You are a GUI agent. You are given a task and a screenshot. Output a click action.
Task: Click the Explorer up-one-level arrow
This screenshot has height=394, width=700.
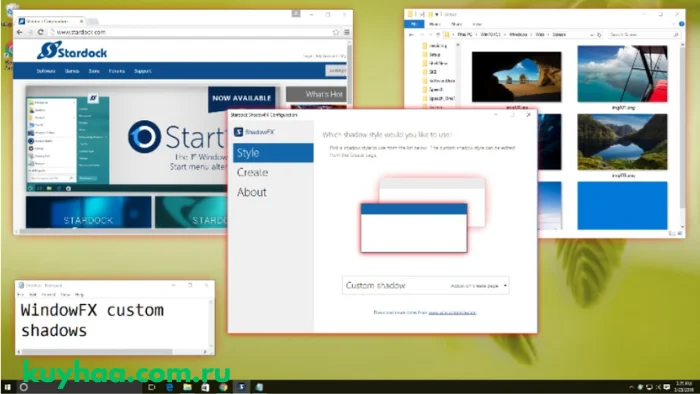tap(438, 34)
